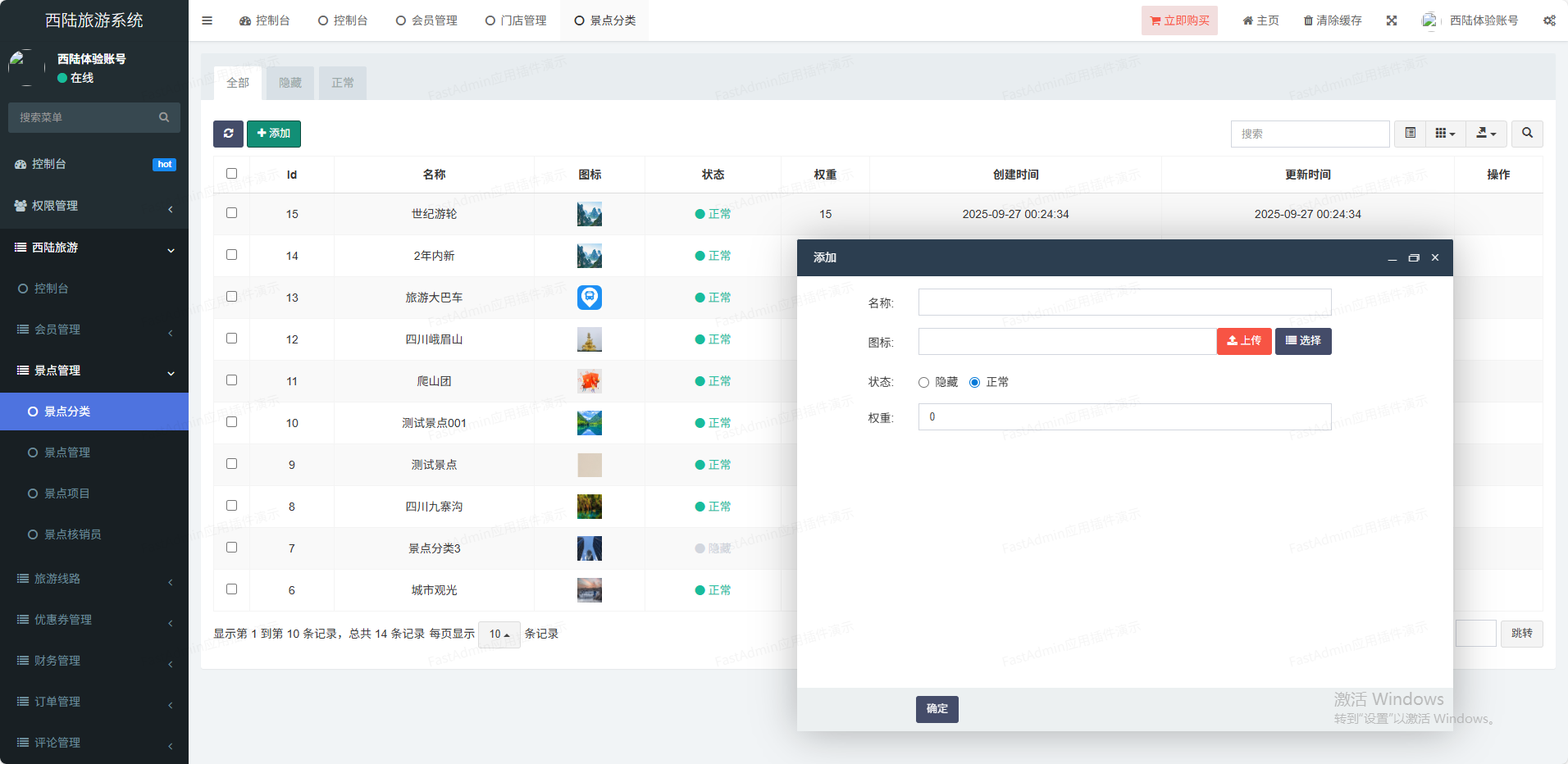Click the 清除缓存 trash icon link
Viewport: 1568px width, 764px height.
coord(1333,20)
